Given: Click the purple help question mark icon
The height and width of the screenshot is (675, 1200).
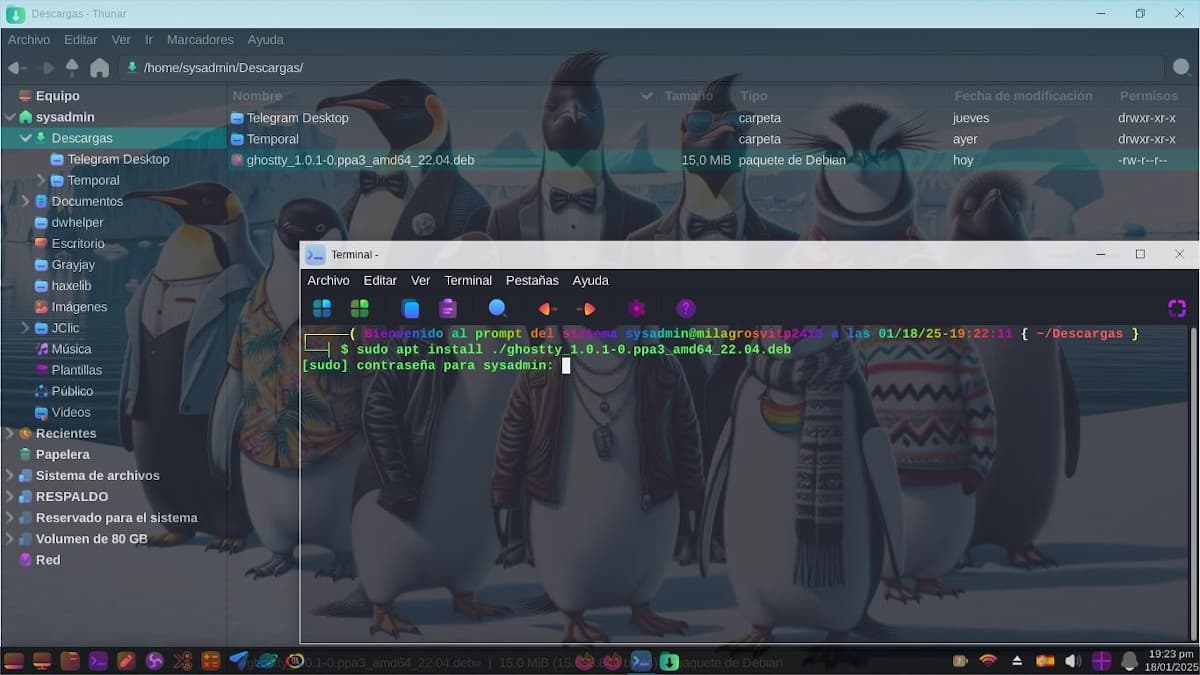Looking at the screenshot, I should click(x=685, y=308).
